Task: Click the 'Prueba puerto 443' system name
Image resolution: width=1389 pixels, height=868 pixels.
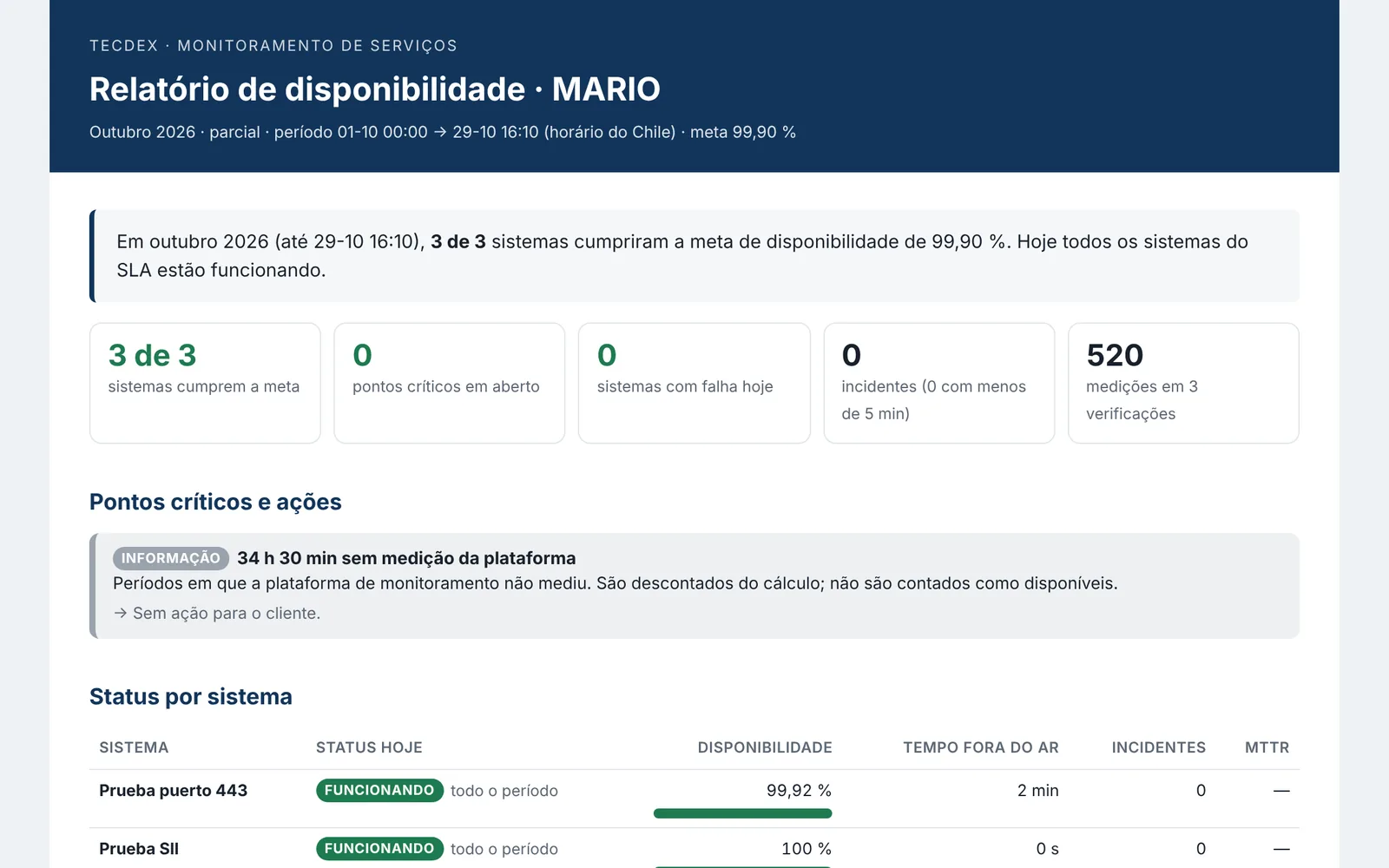Action: (x=174, y=791)
